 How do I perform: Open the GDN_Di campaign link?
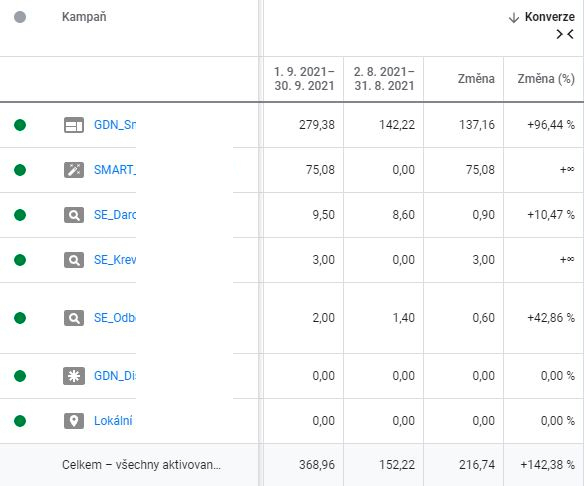coord(115,376)
